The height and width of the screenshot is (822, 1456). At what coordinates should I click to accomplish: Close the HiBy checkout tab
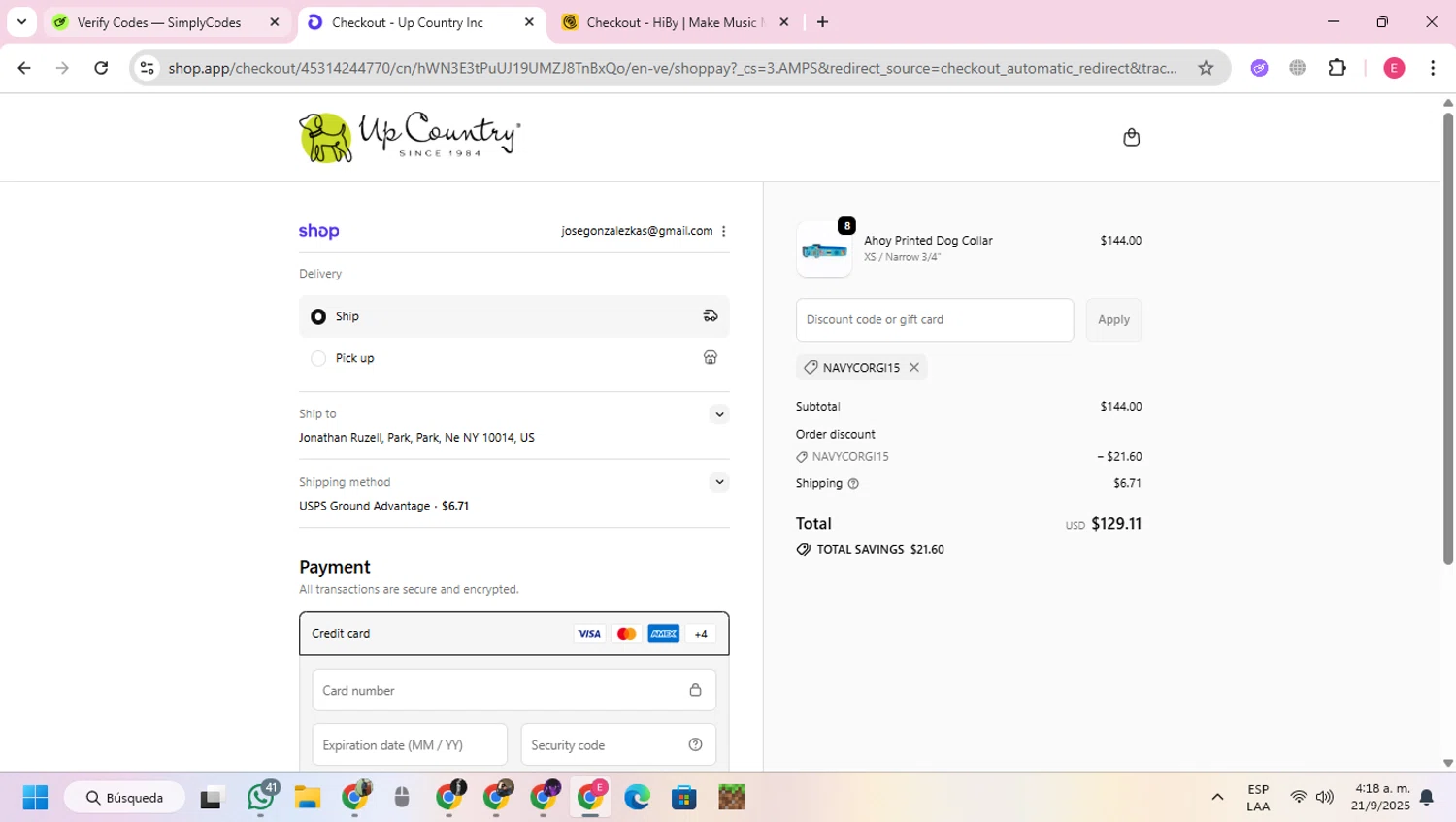(784, 22)
